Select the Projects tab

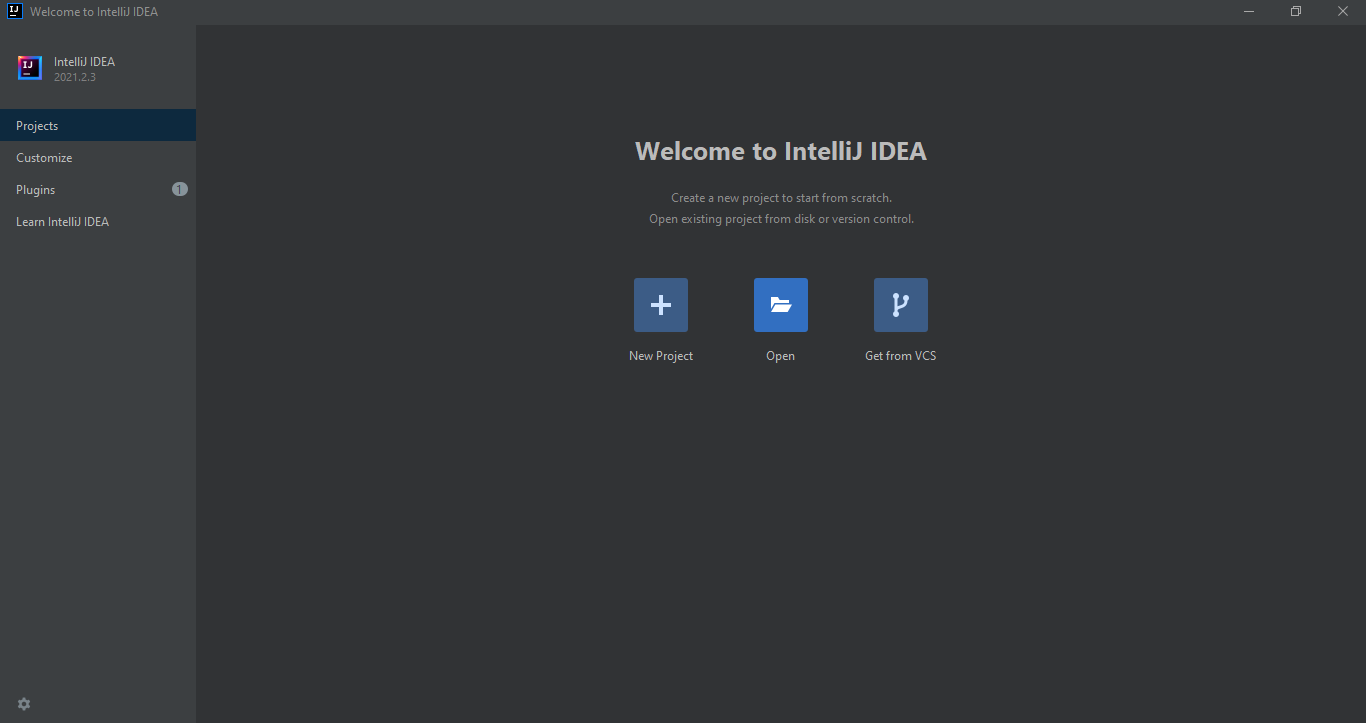coord(37,126)
